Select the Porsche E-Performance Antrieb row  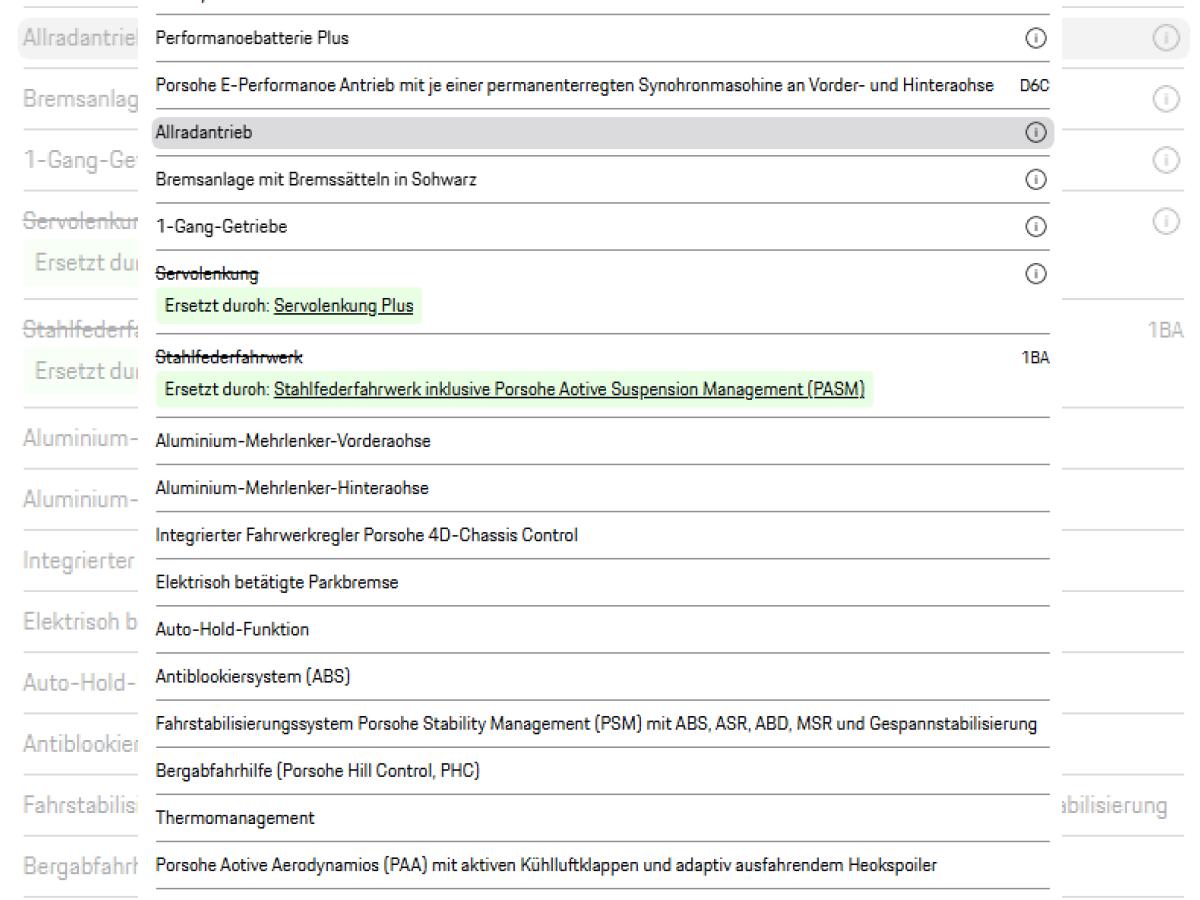coord(602,85)
